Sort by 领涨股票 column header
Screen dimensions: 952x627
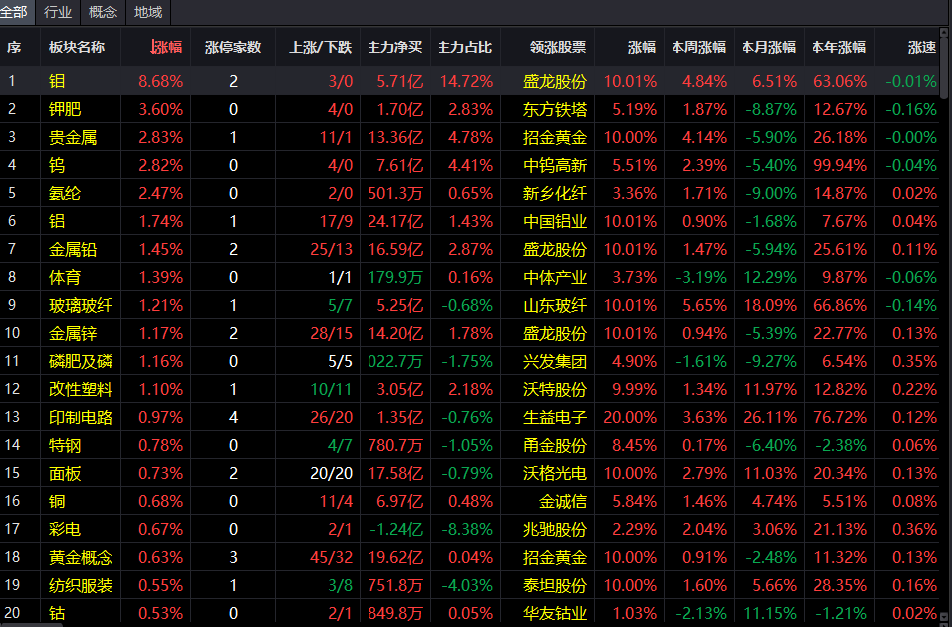point(558,47)
